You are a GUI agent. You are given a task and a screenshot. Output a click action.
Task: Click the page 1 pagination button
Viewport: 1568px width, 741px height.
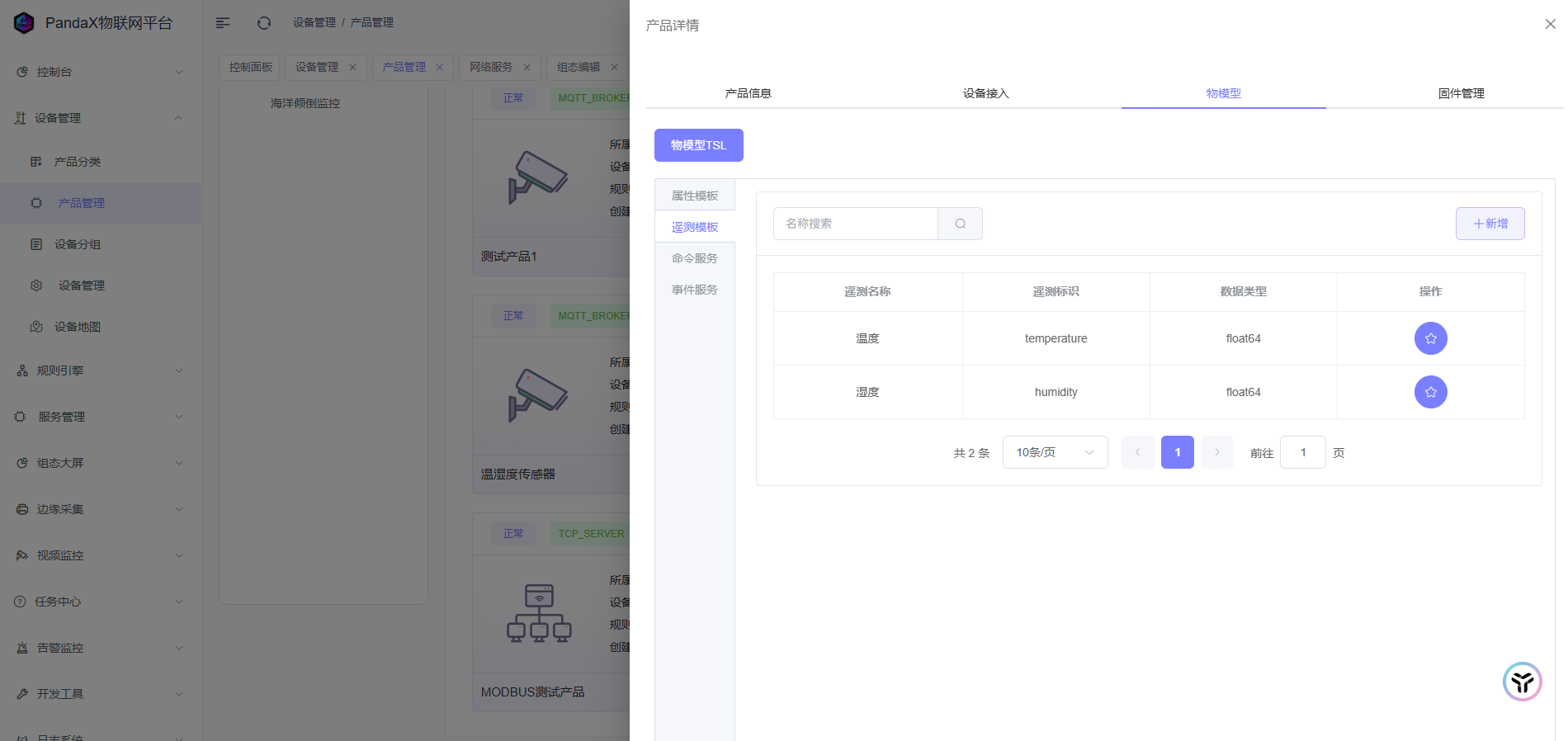(1177, 452)
